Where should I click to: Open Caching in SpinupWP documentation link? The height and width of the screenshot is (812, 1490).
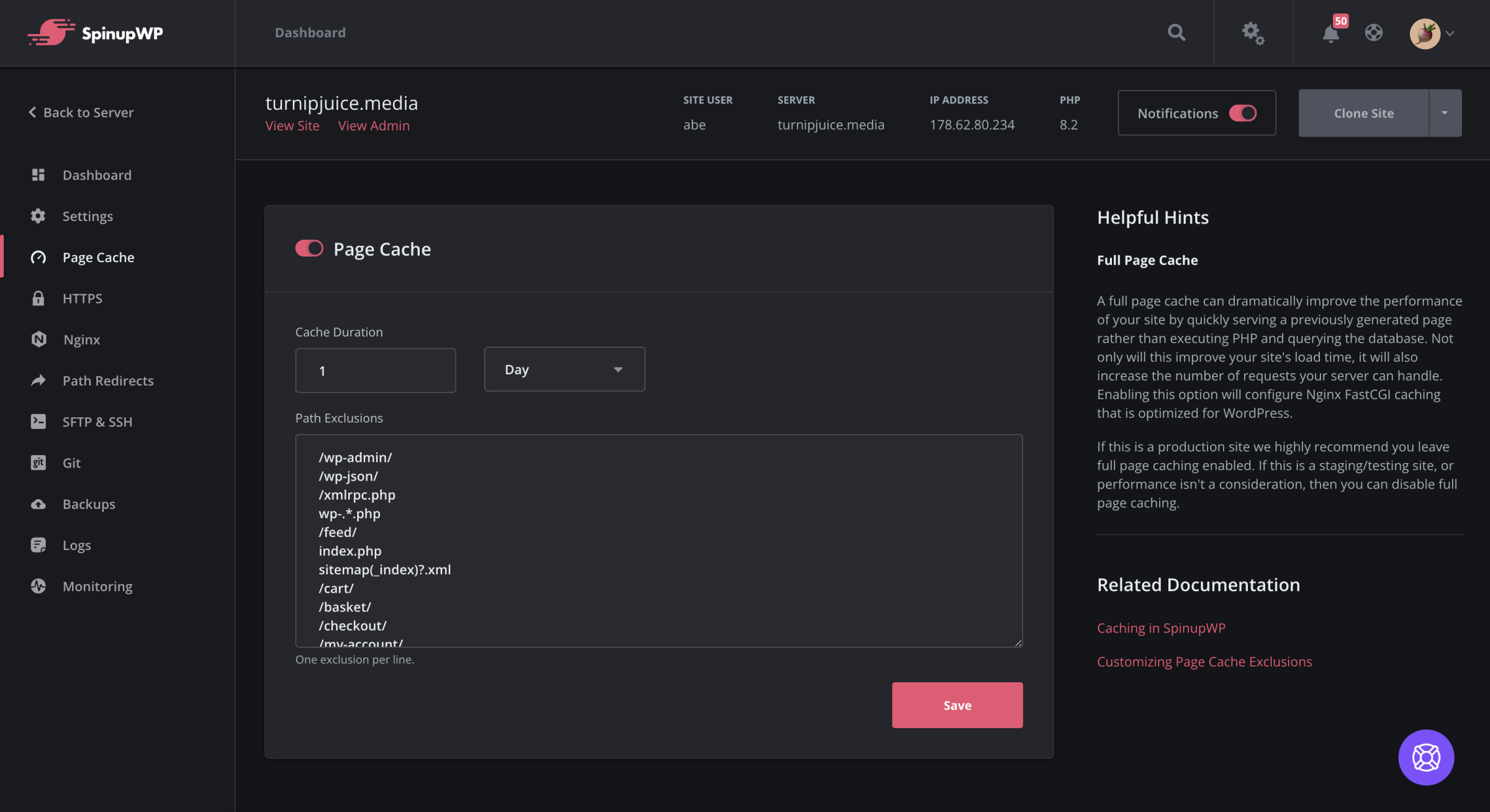point(1161,628)
